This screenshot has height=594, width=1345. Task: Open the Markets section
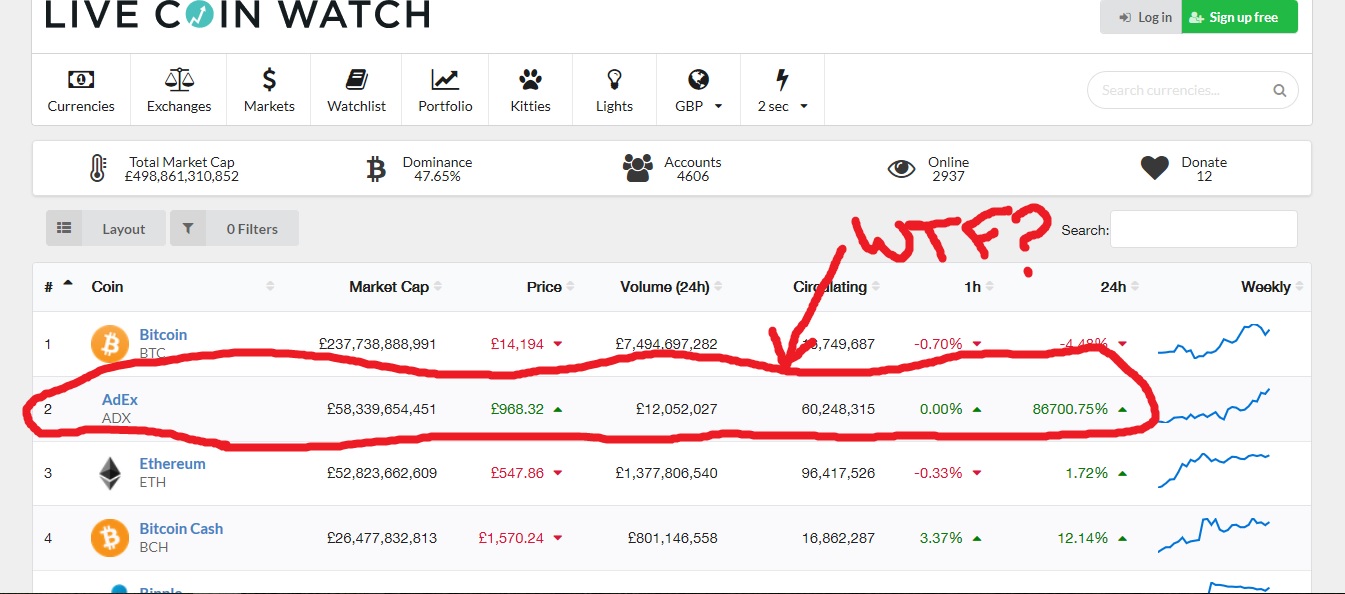(x=269, y=90)
